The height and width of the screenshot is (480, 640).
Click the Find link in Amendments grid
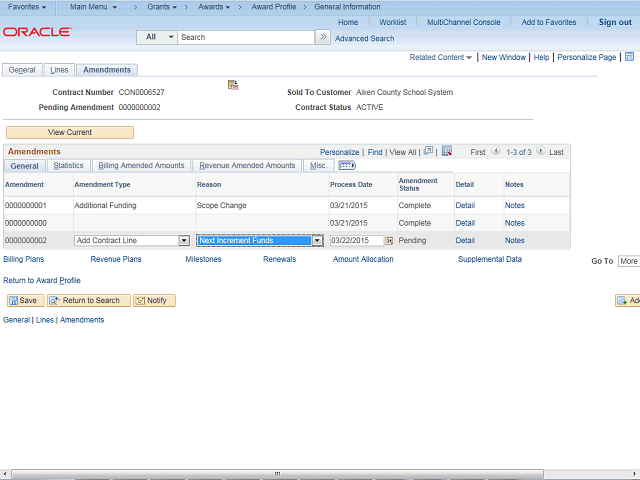tap(375, 152)
